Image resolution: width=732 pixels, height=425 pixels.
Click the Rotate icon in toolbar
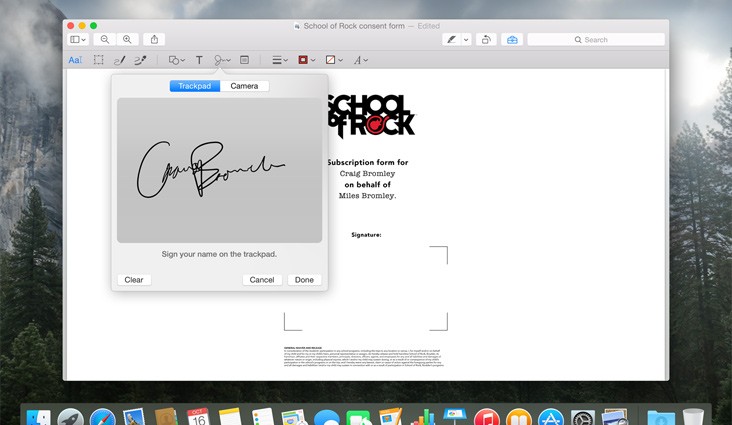485,39
